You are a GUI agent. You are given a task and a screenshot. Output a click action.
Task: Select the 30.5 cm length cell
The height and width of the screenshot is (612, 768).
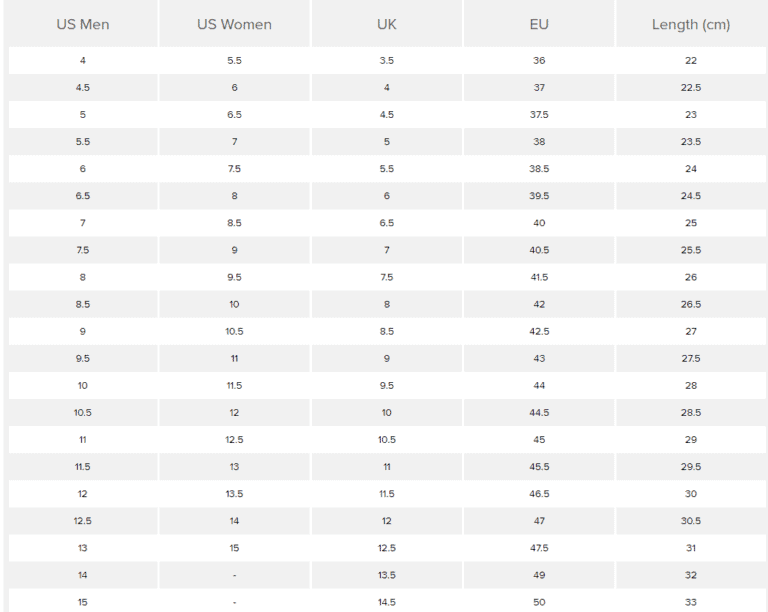[691, 521]
